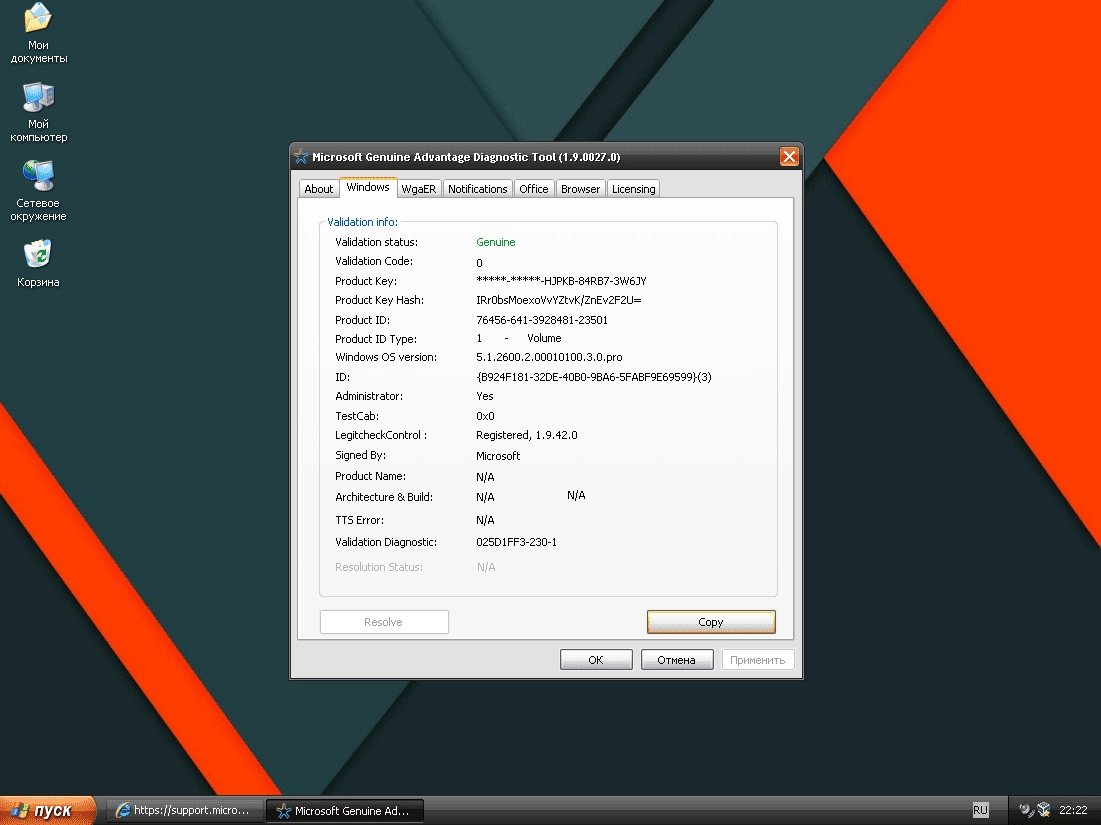The image size is (1101, 825).
Task: Click the Product Key value ending 3W6JY
Action: [561, 281]
